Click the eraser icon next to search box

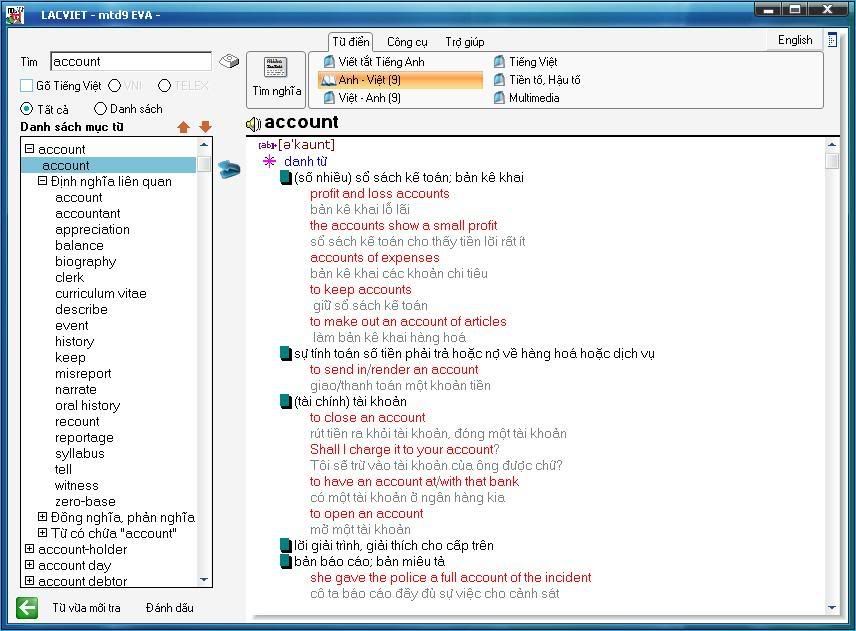coord(229,61)
